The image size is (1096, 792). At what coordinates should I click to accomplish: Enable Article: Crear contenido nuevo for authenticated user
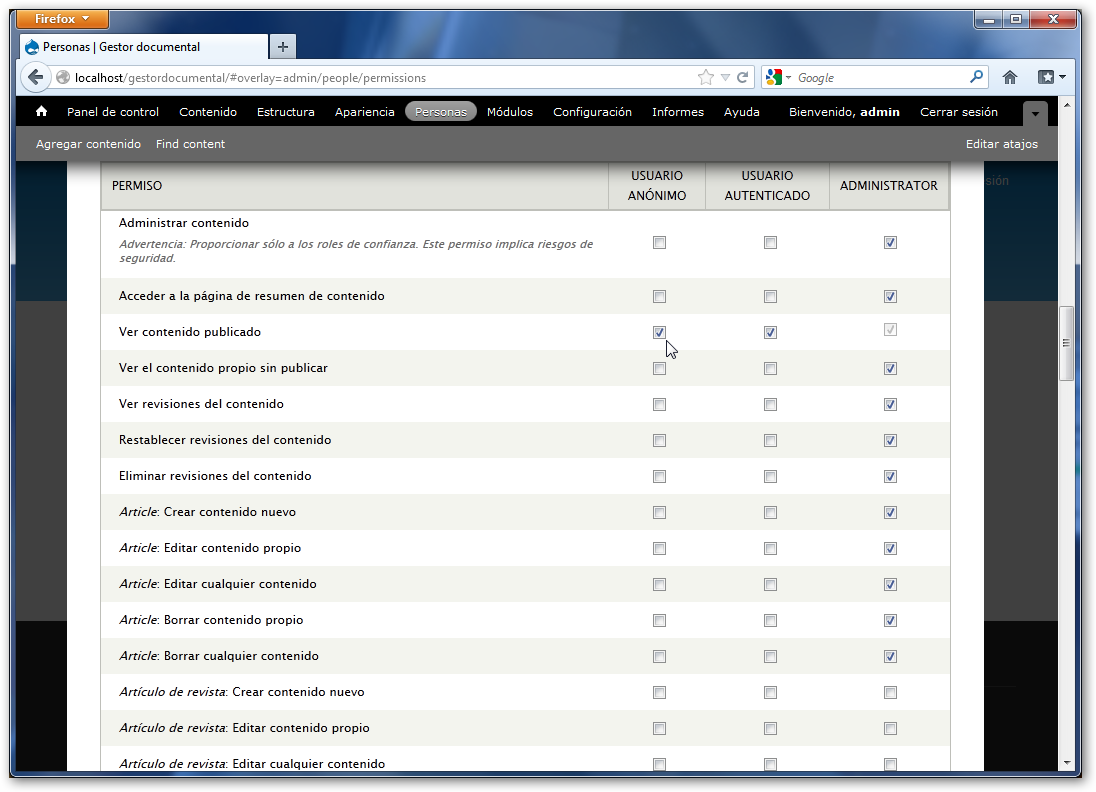[x=770, y=513]
